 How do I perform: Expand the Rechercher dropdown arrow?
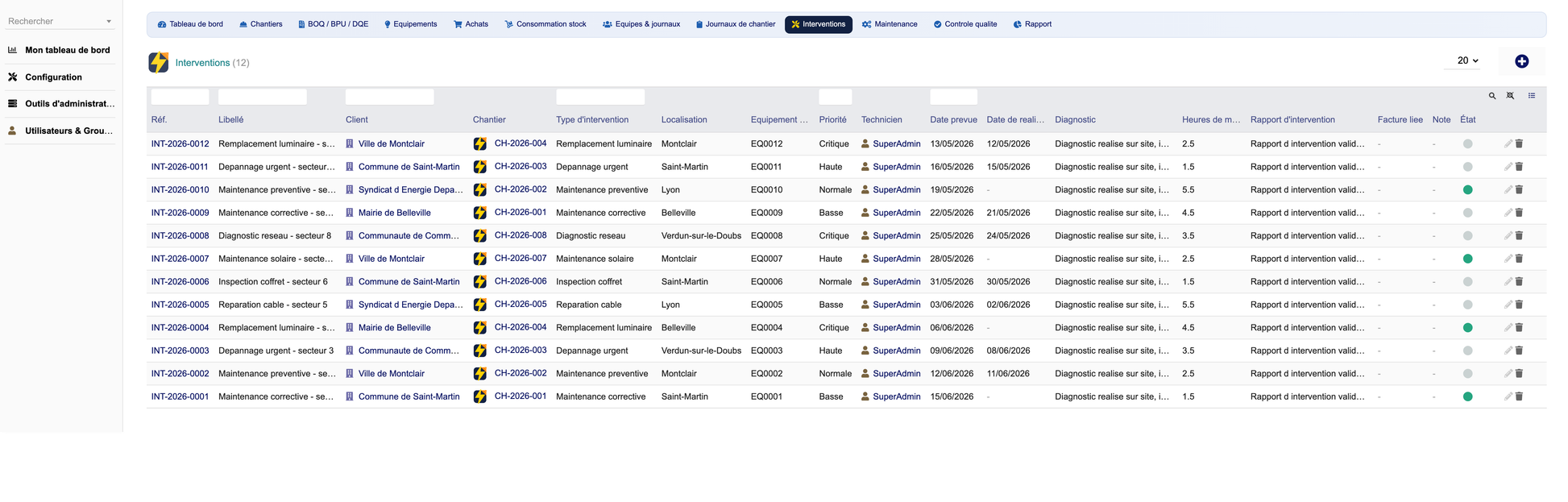109,22
